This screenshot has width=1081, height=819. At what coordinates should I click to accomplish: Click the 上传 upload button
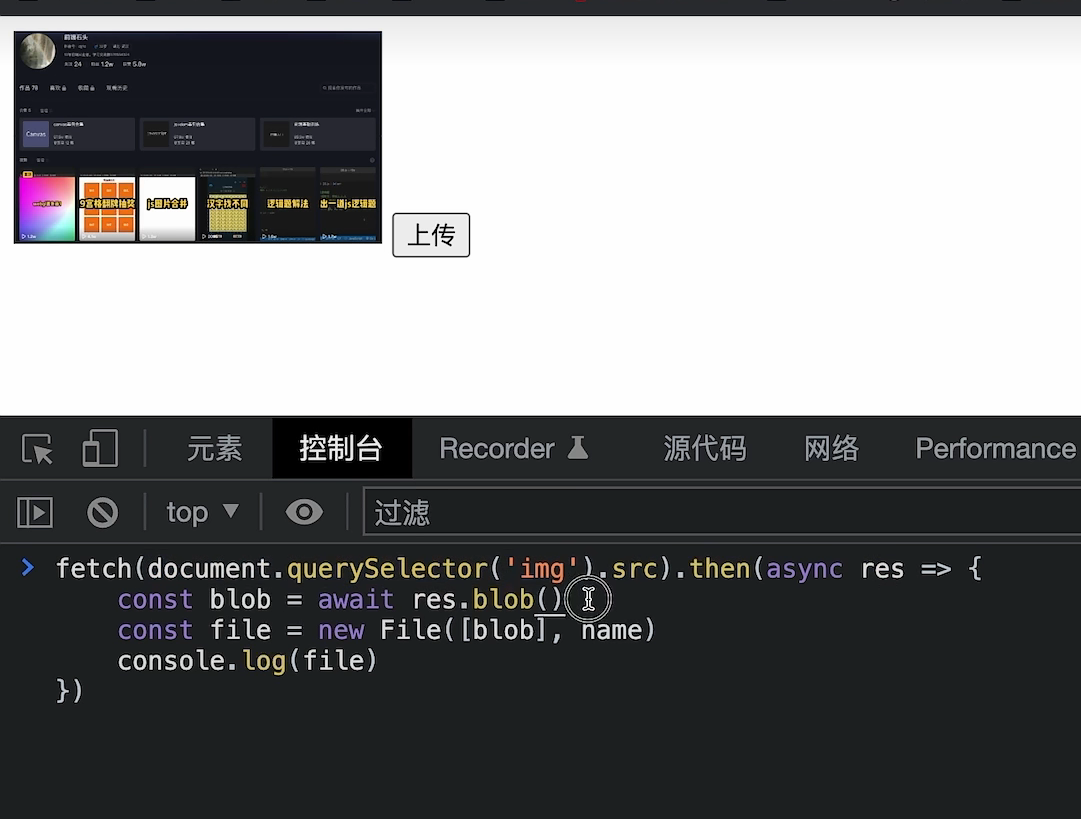[431, 235]
